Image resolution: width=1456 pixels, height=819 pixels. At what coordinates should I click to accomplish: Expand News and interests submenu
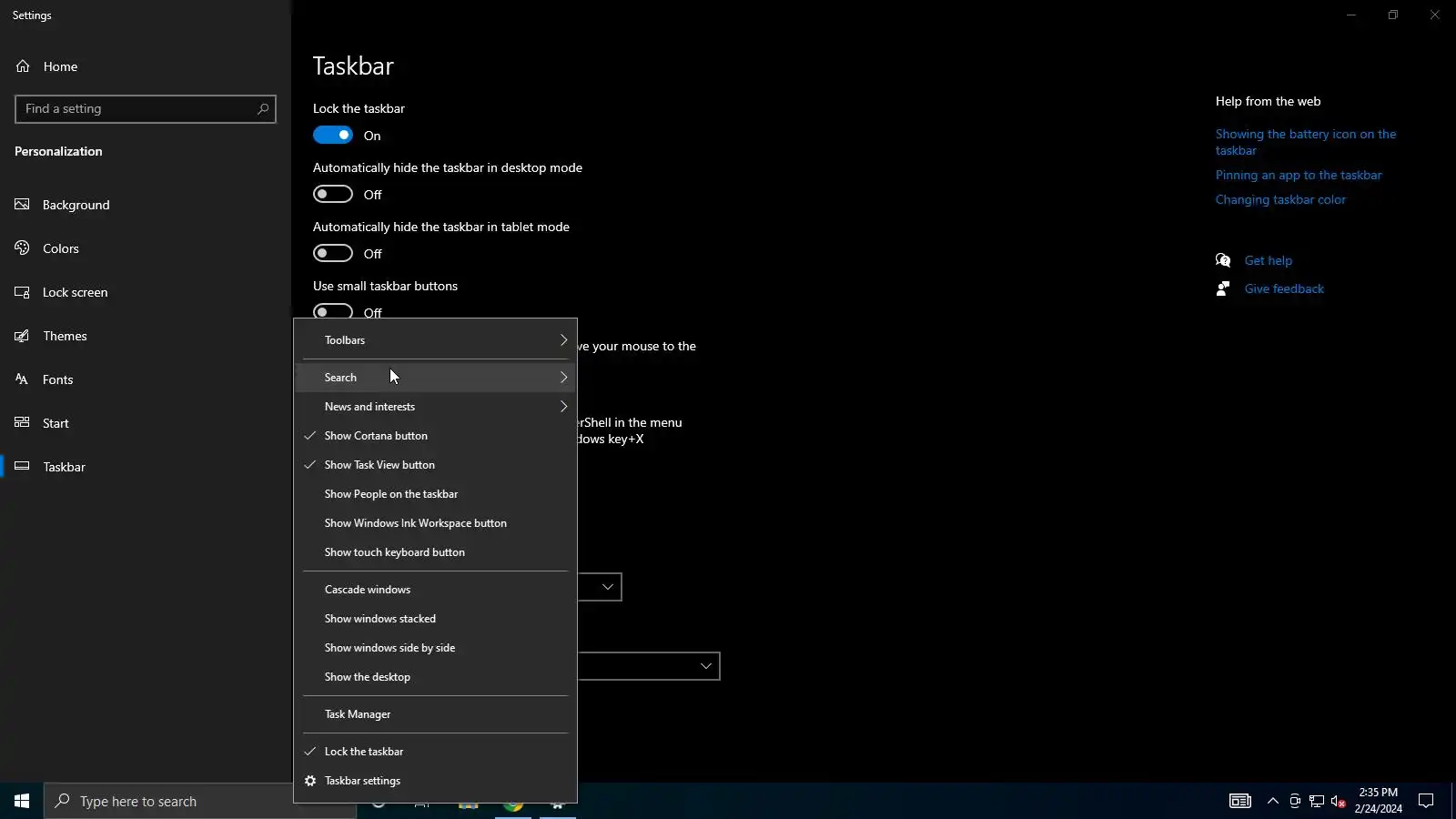point(436,407)
